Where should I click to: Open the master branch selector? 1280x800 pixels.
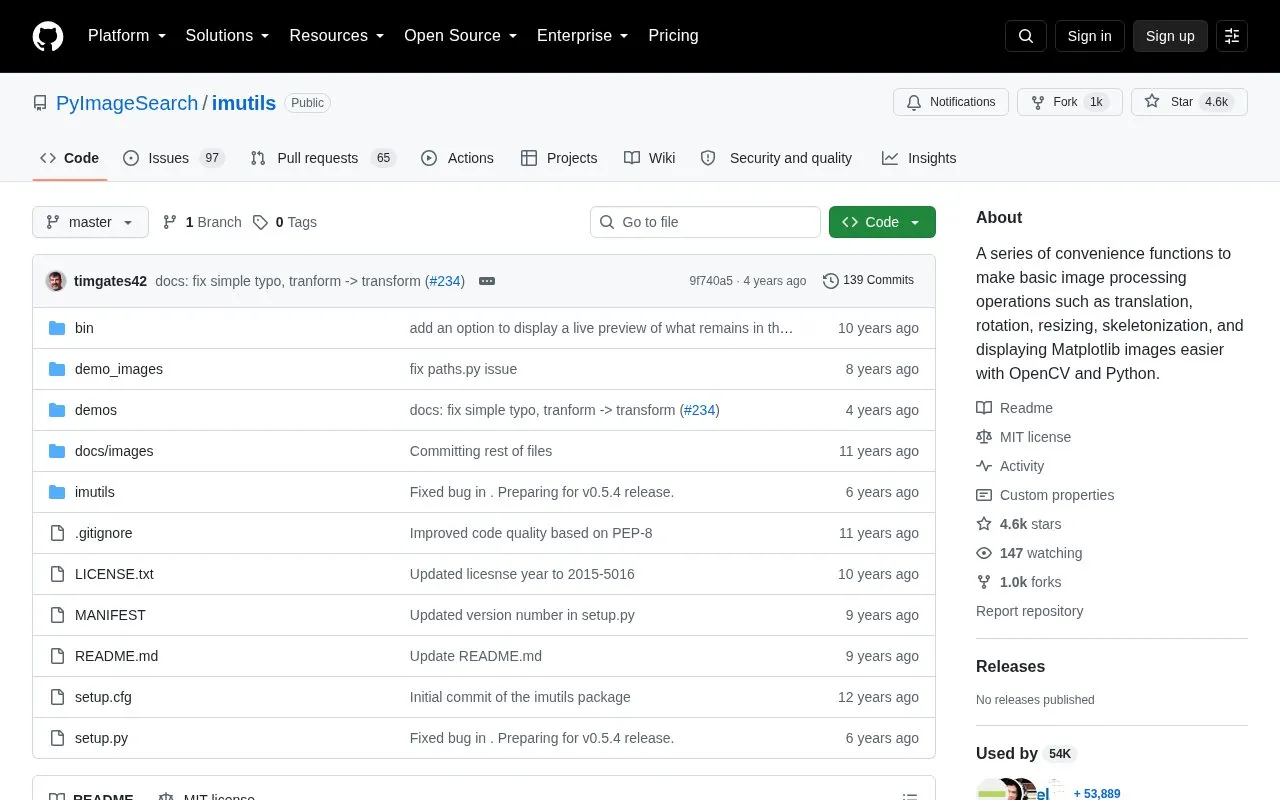(x=90, y=222)
